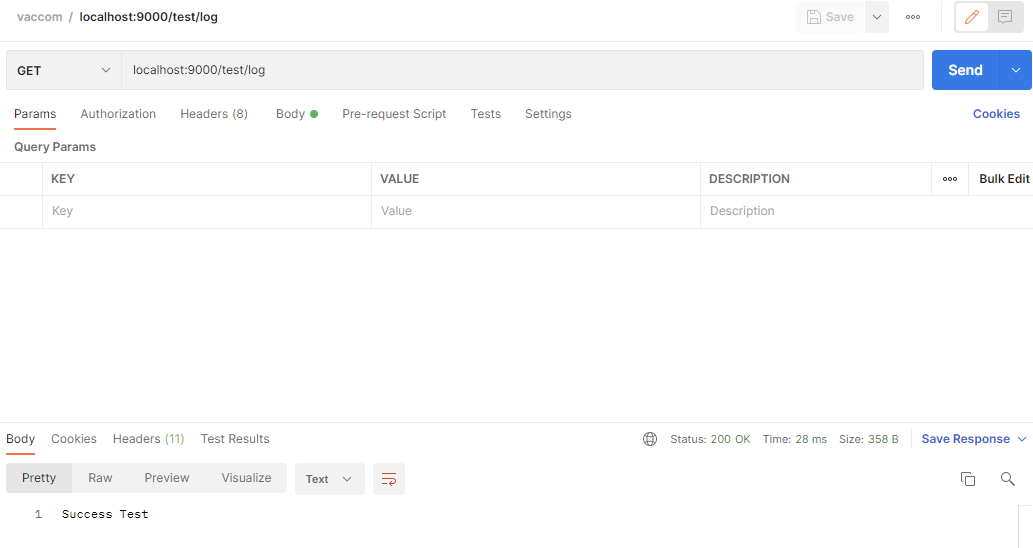Copy the response body with the copy icon
Screen dimensions: 1033x548
point(968,479)
